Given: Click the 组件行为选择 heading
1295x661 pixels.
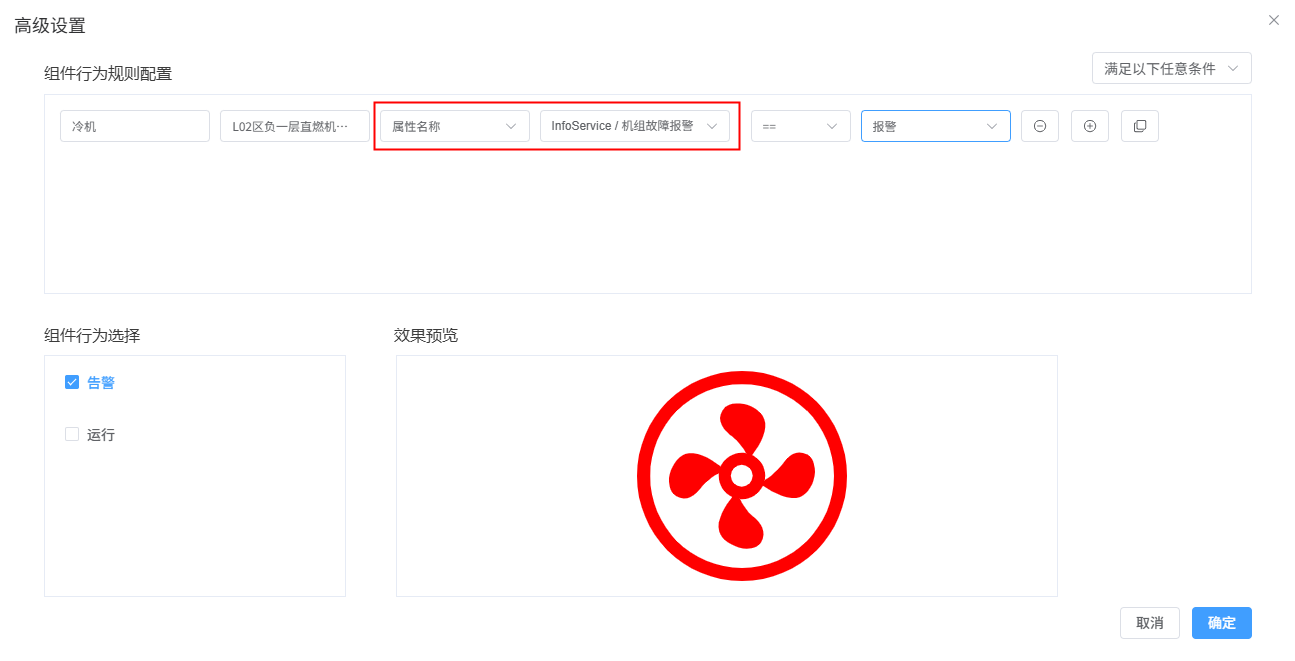Looking at the screenshot, I should pyautogui.click(x=92, y=335).
